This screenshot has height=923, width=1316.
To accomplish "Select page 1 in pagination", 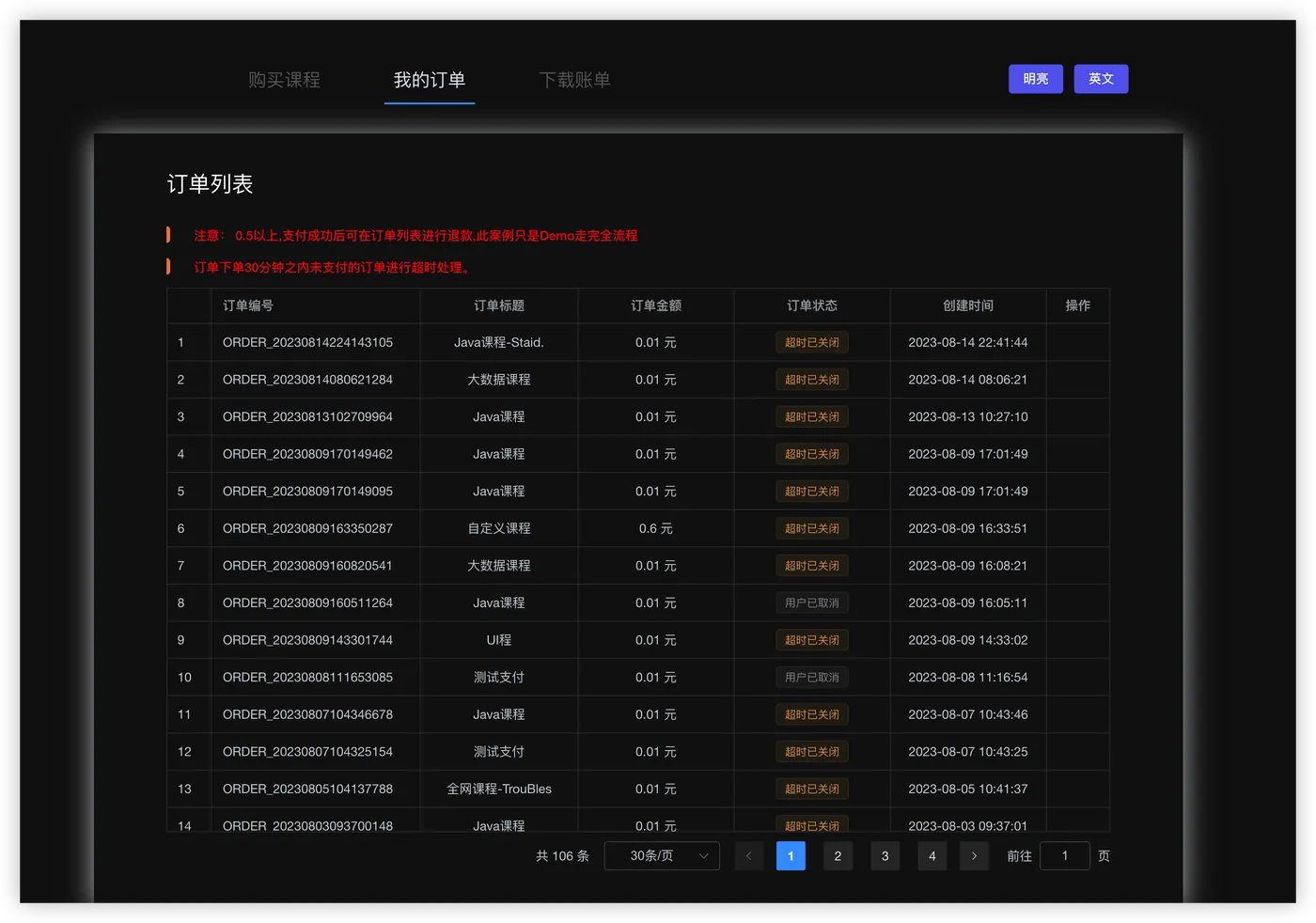I will coord(791,855).
